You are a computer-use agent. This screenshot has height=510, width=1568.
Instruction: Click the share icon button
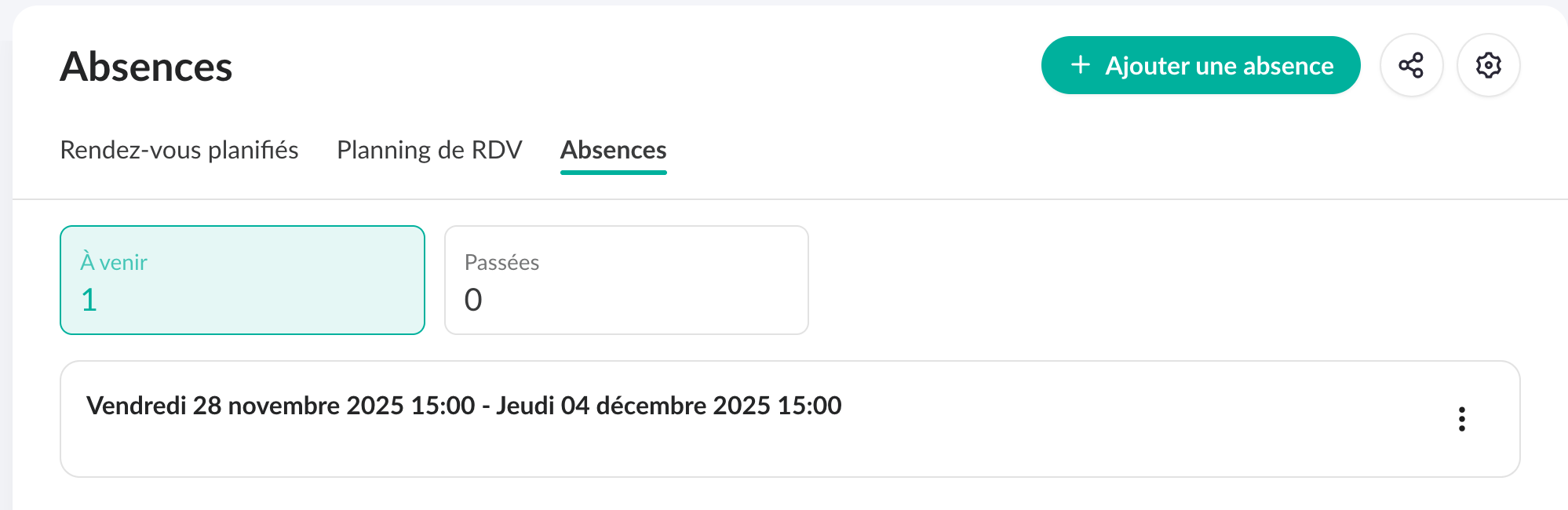click(1411, 65)
